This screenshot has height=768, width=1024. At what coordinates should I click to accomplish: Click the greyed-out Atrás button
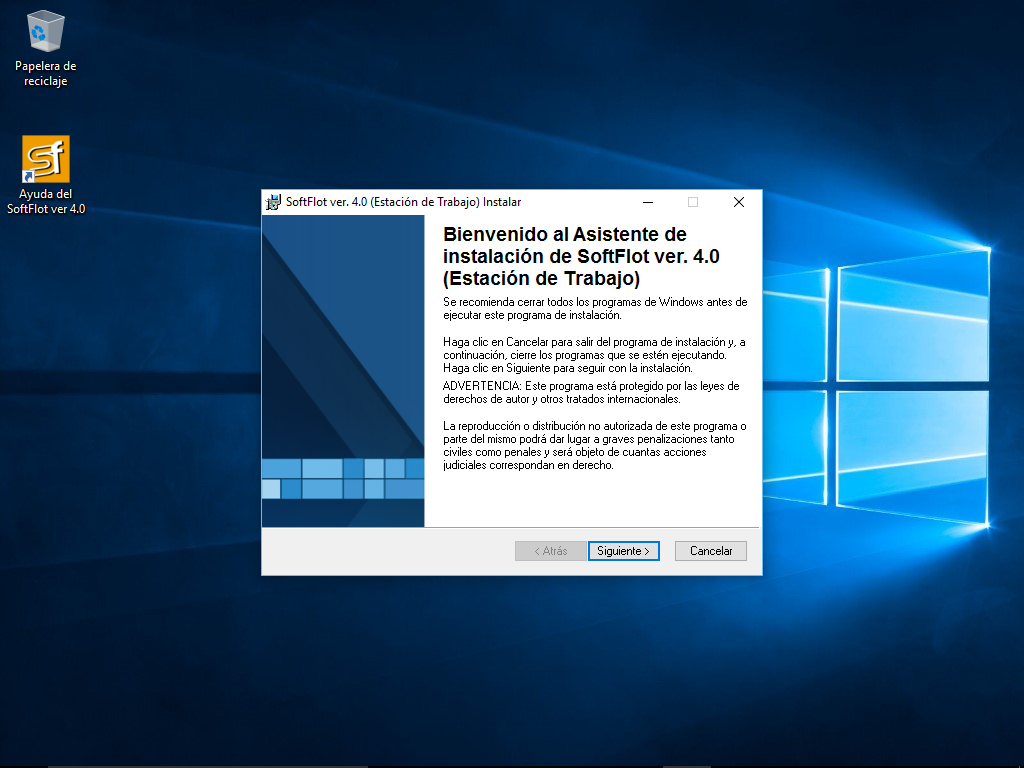tap(550, 551)
